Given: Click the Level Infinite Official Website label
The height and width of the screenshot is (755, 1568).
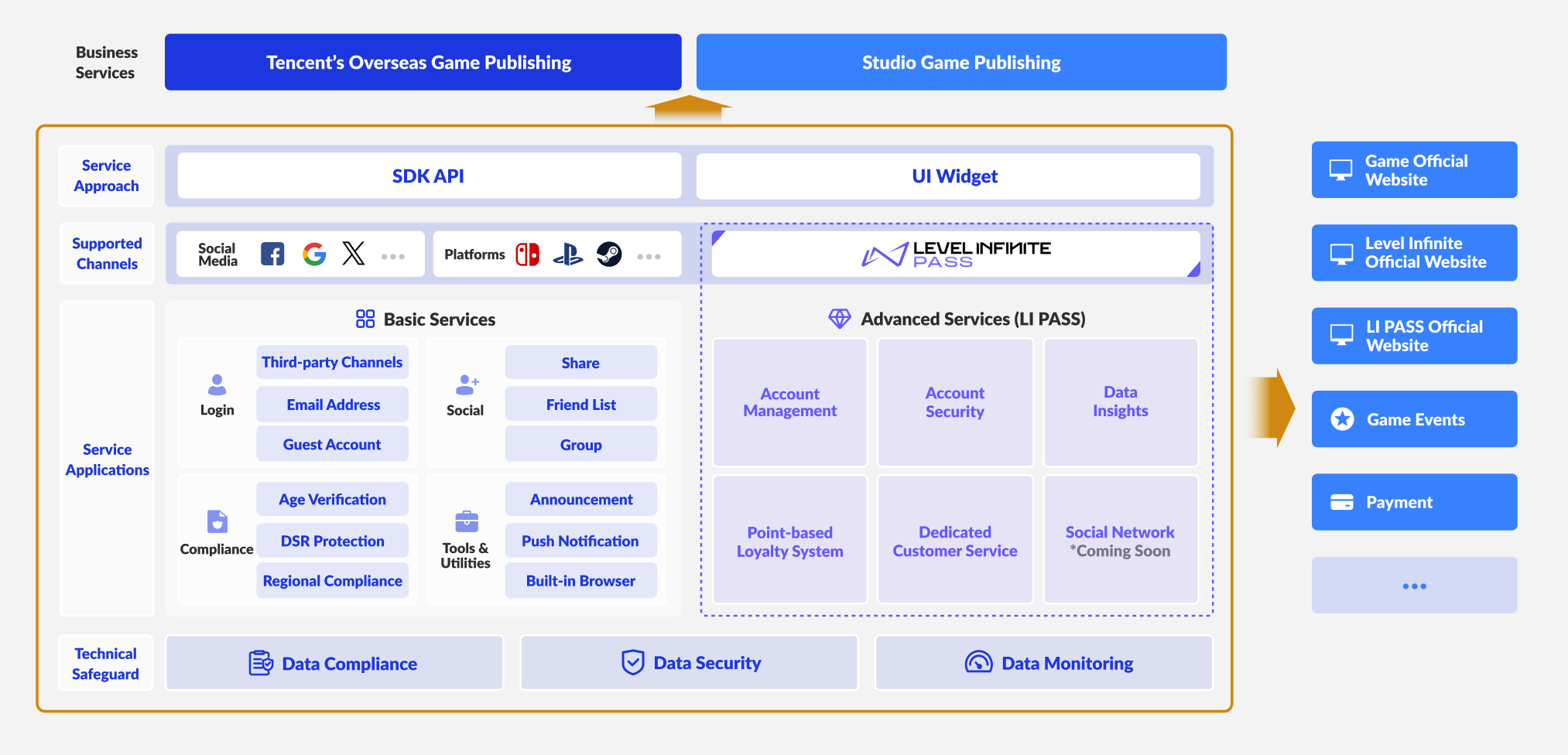Looking at the screenshot, I should coord(1426,252).
